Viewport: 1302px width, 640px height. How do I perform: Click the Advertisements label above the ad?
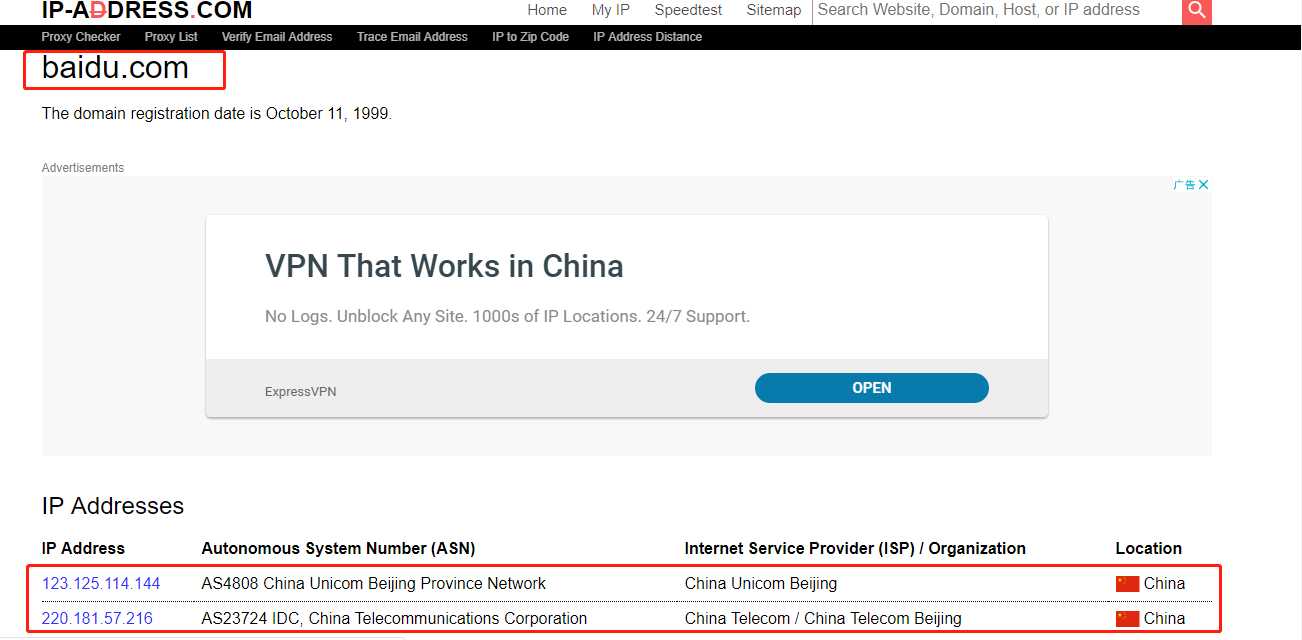pyautogui.click(x=83, y=168)
